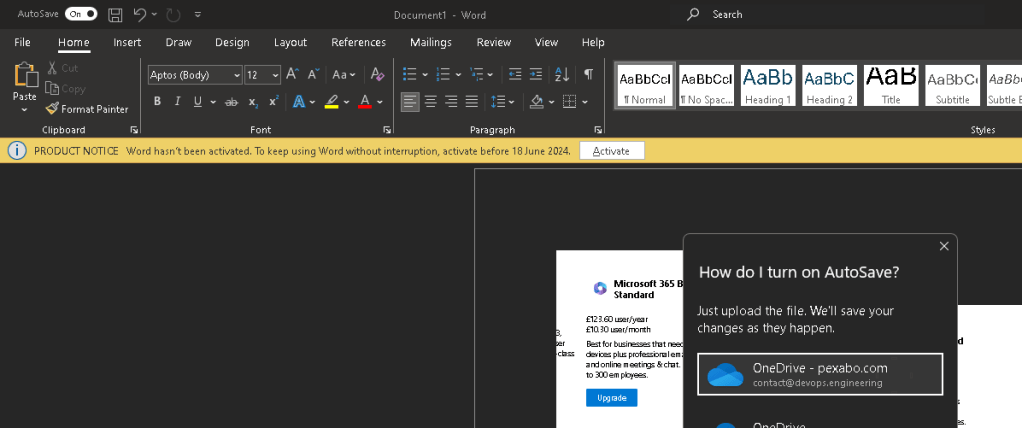Apply borders to paragraph
The height and width of the screenshot is (428, 1022).
(x=570, y=102)
